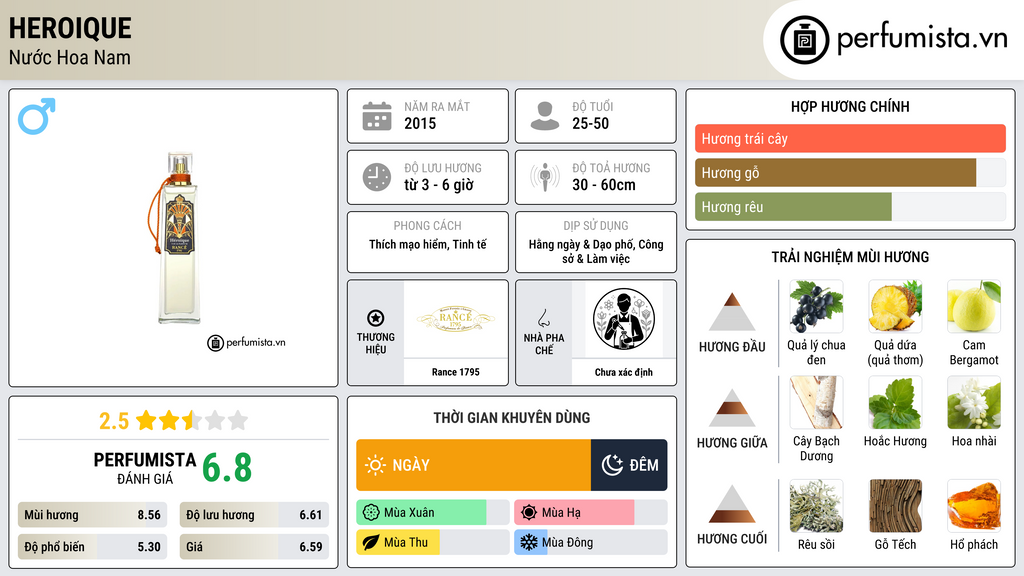Click the person icon beside Độ tuổi
This screenshot has width=1024, height=576.
click(545, 116)
